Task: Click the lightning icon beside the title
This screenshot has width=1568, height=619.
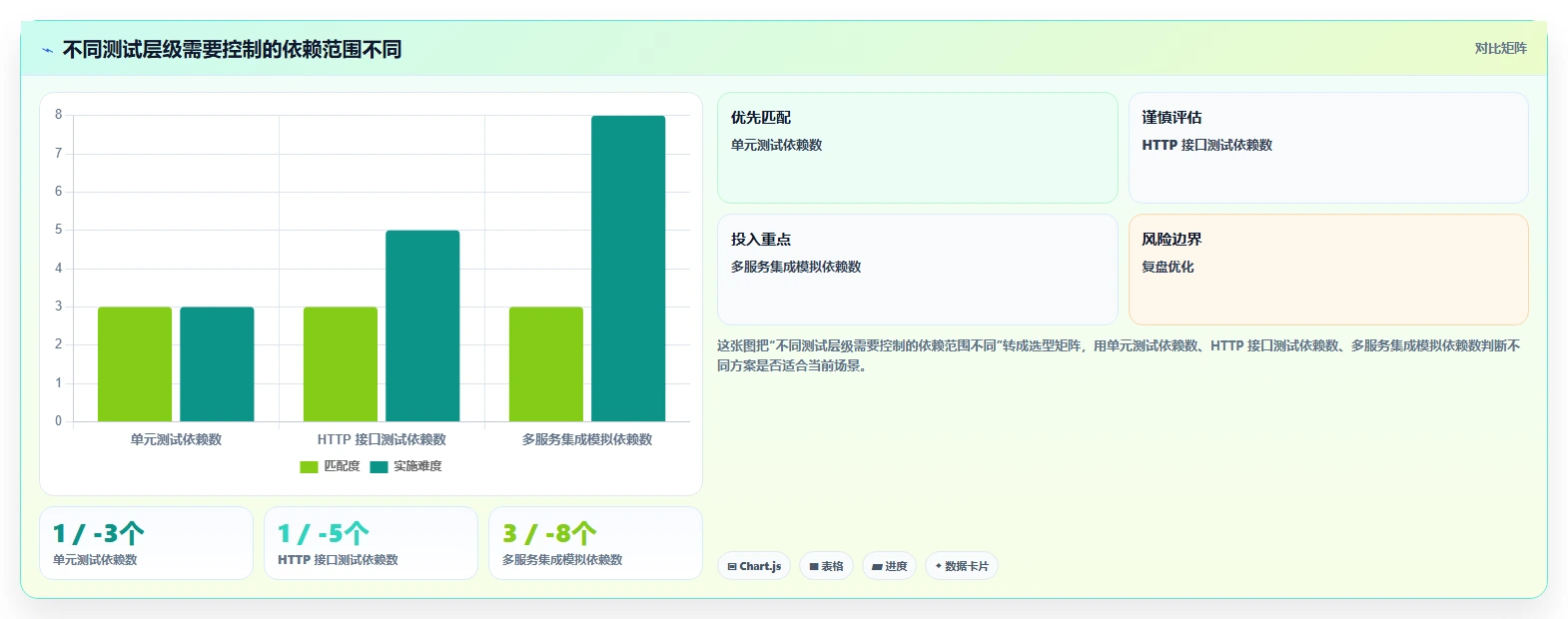Action: (47, 50)
